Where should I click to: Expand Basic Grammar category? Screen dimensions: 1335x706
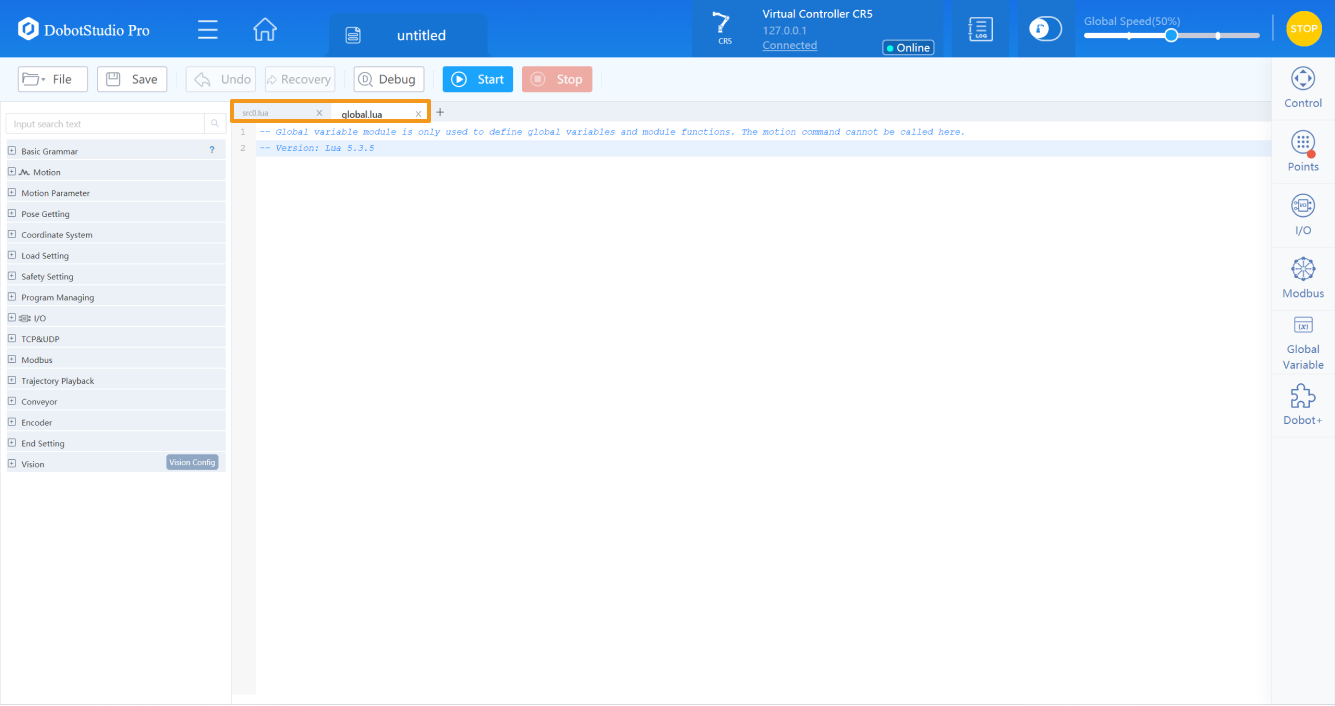click(12, 151)
